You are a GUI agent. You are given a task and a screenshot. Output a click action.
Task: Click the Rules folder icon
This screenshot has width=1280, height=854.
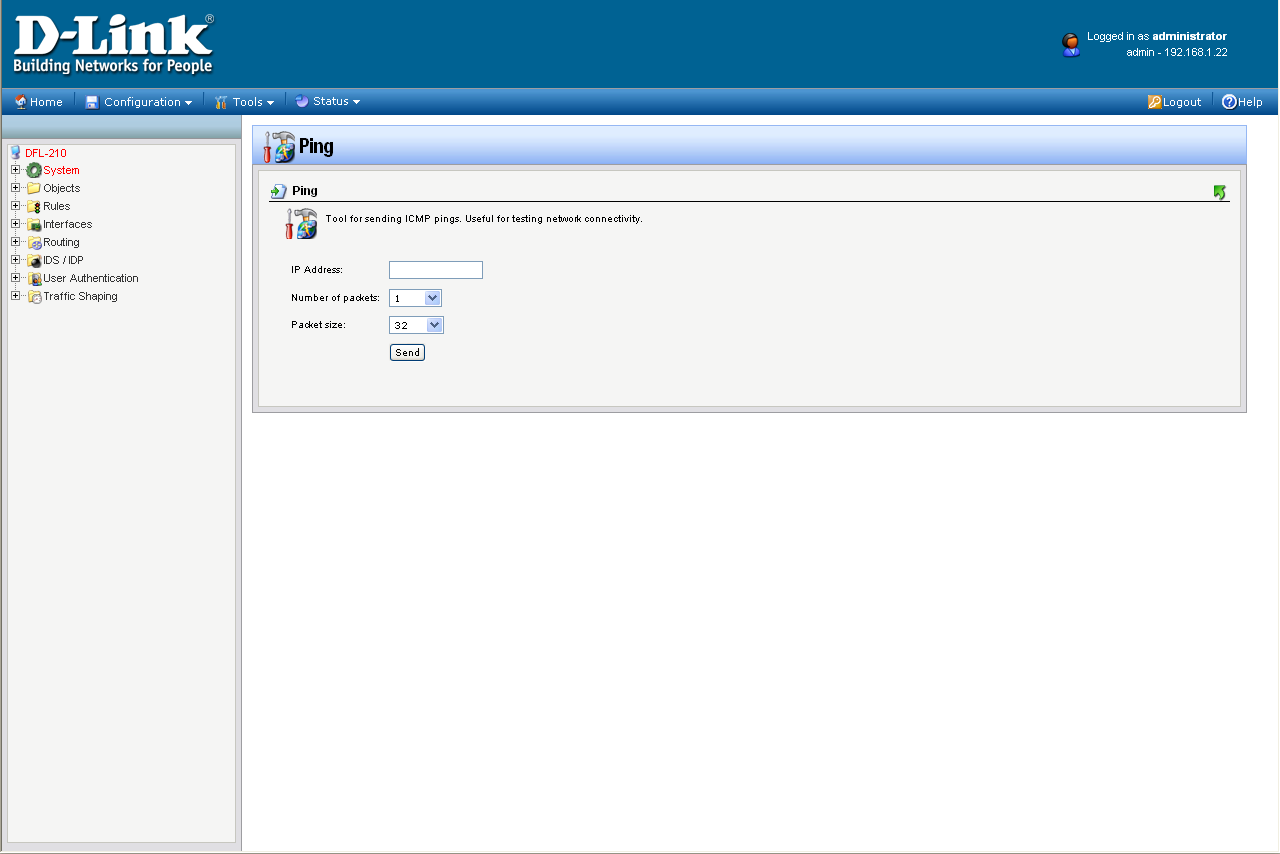coord(34,206)
